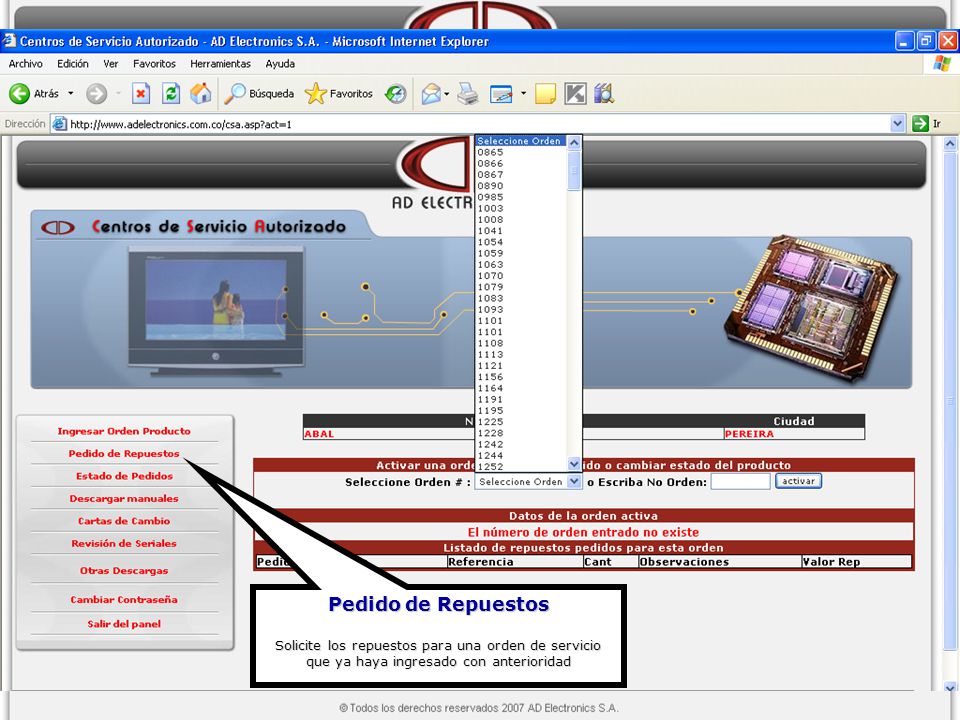Screen dimensions: 960x720
Task: Open edit icon dropdown arrow
Action: [523, 94]
